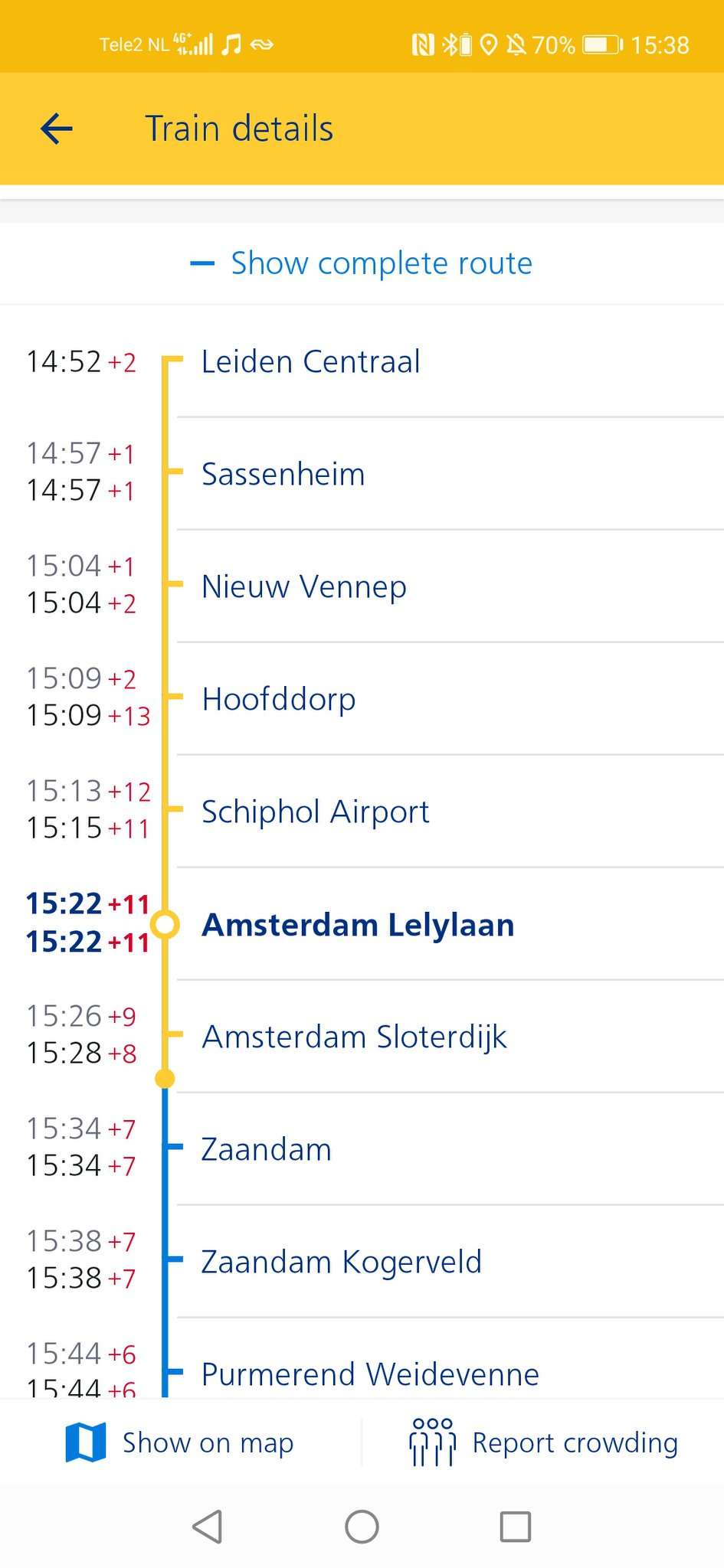Select the Amsterdam Sloterdijk stop
Image resolution: width=724 pixels, height=1568 pixels.
pyautogui.click(x=354, y=1037)
